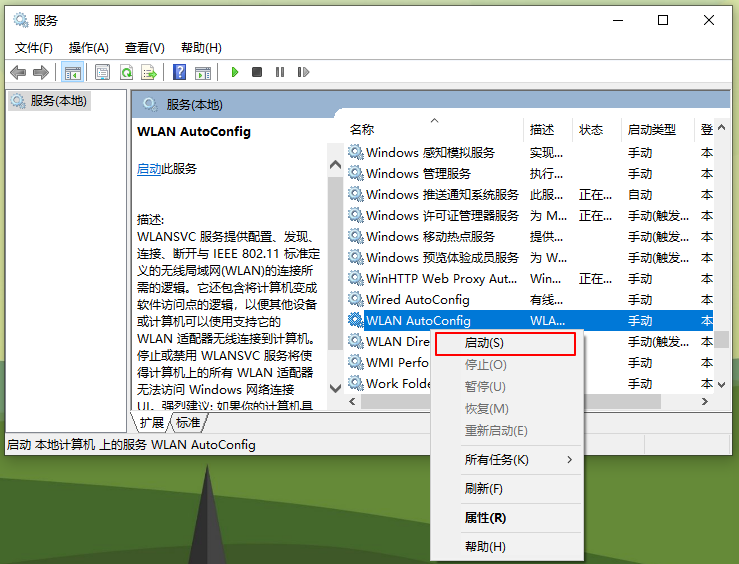This screenshot has width=739, height=564.
Task: Toggle the show/hide console tree icon
Action: pyautogui.click(x=72, y=72)
